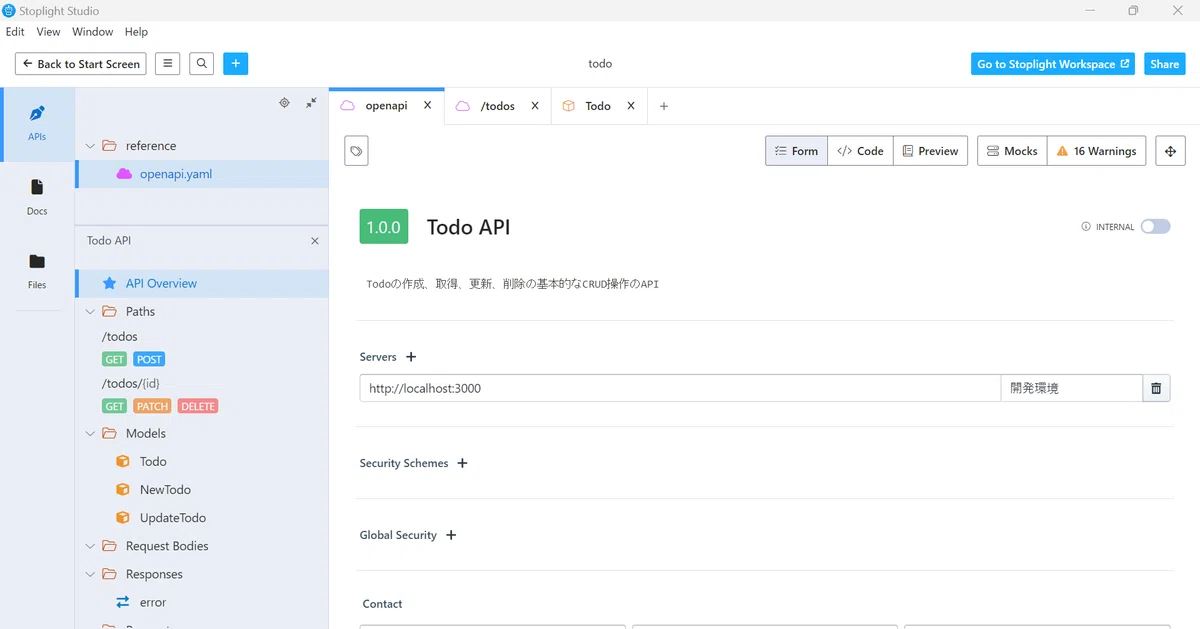Open the Docs sidebar section
This screenshot has height=629, width=1200.
[37, 198]
